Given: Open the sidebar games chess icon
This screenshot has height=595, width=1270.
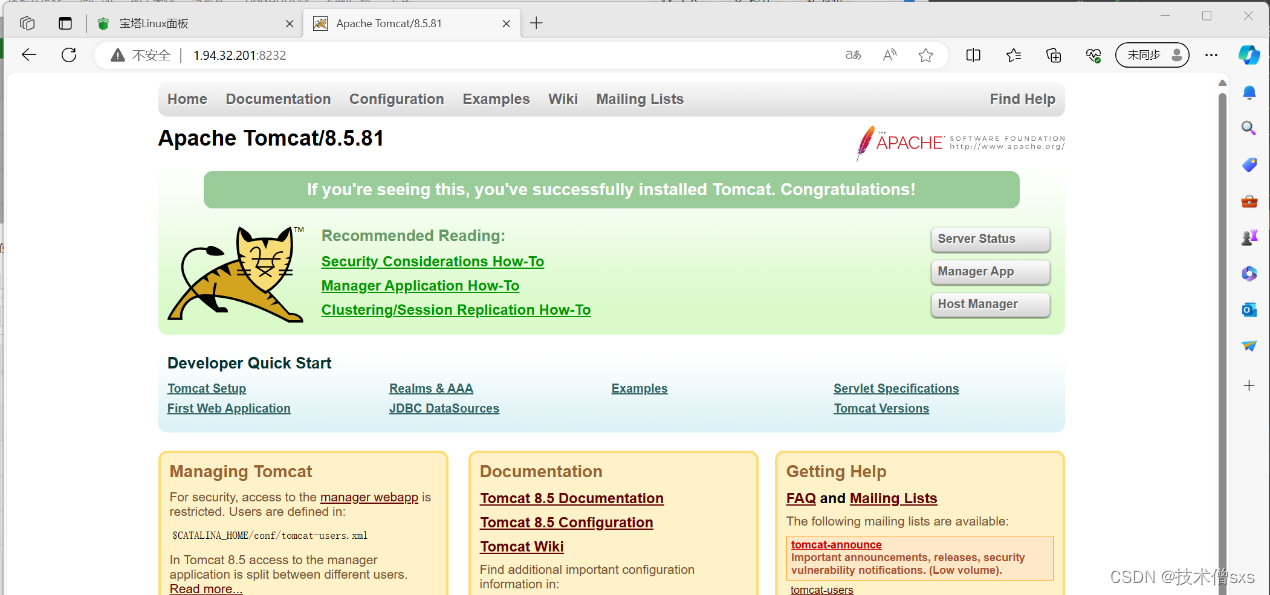Looking at the screenshot, I should (1249, 237).
